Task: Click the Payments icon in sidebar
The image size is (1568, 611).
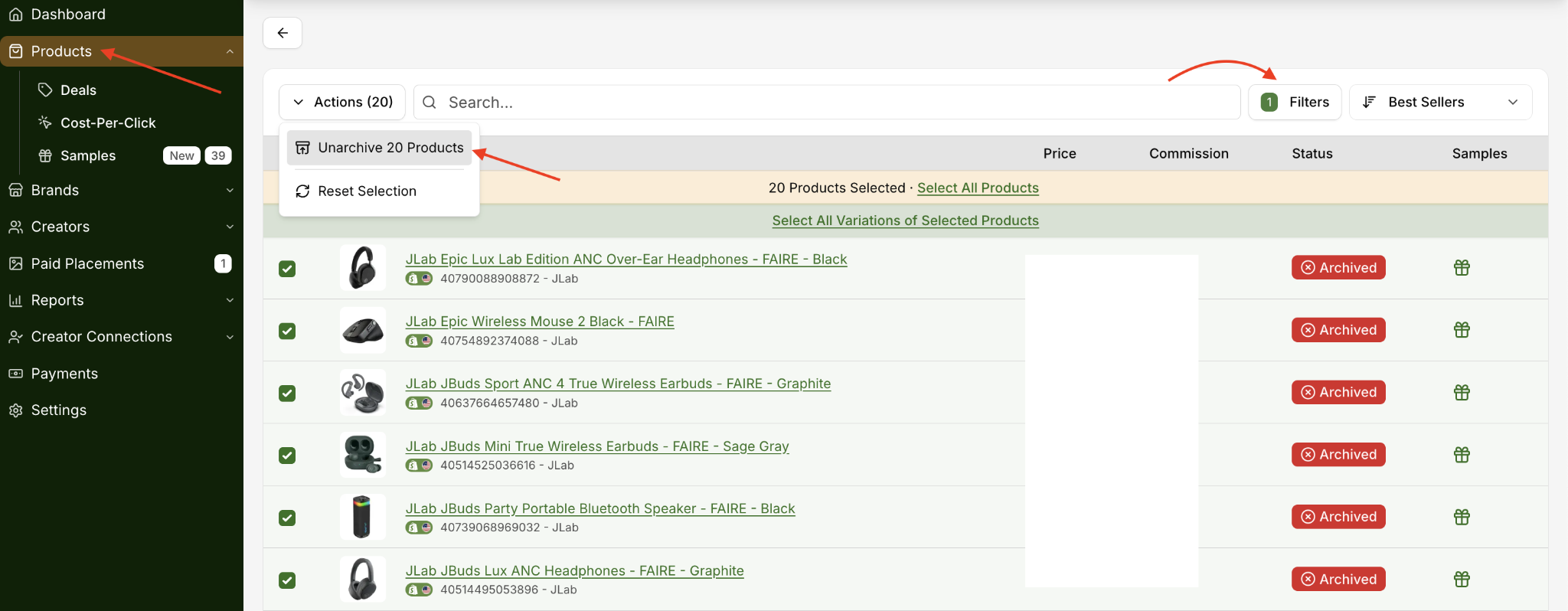Action: 15,374
